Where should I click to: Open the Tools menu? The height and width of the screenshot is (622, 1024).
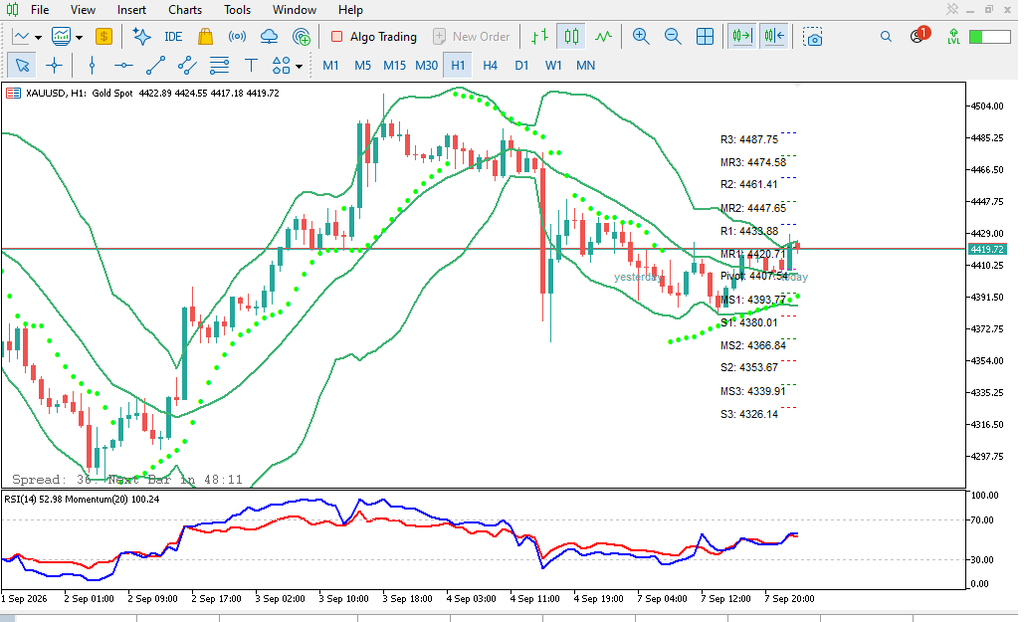(237, 10)
